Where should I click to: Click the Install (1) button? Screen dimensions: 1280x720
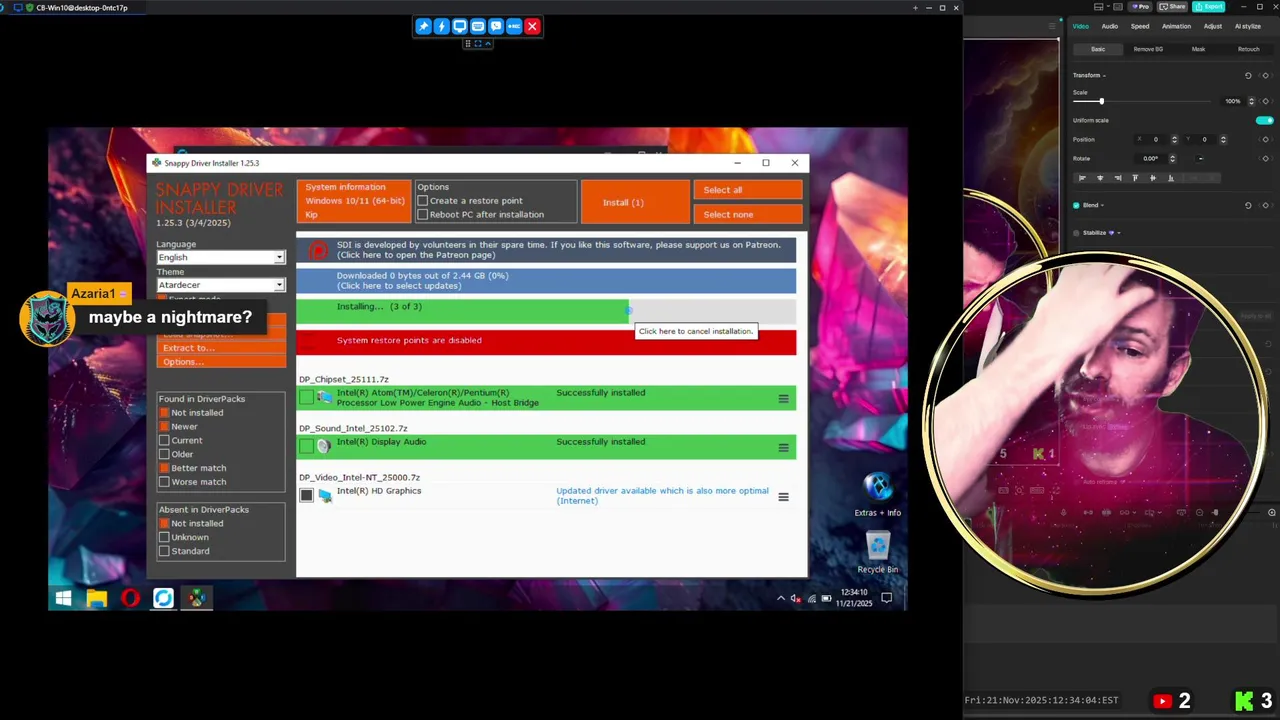click(636, 202)
